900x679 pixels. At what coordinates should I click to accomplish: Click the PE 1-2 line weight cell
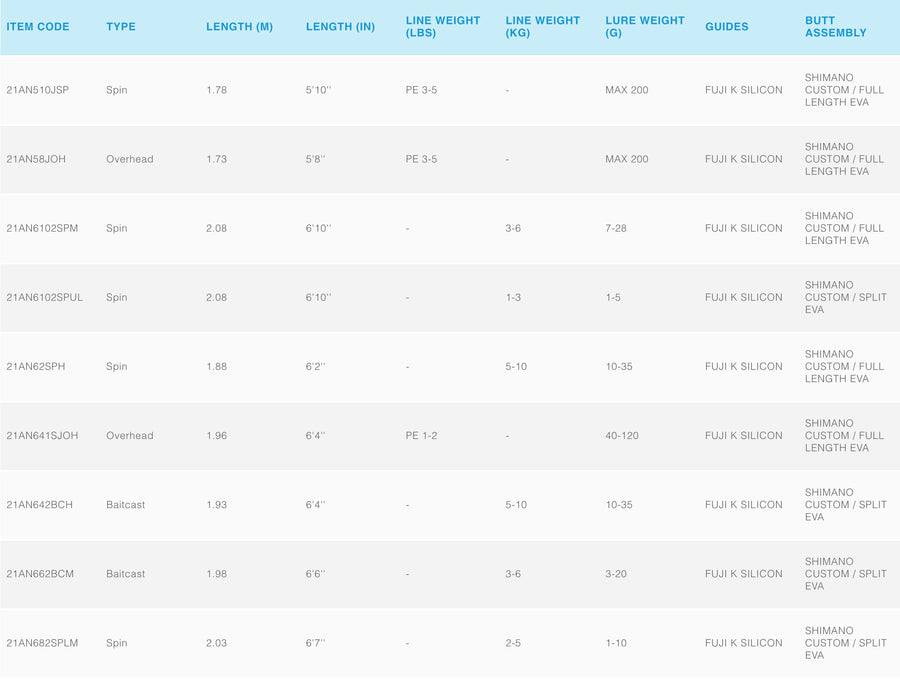(x=421, y=435)
